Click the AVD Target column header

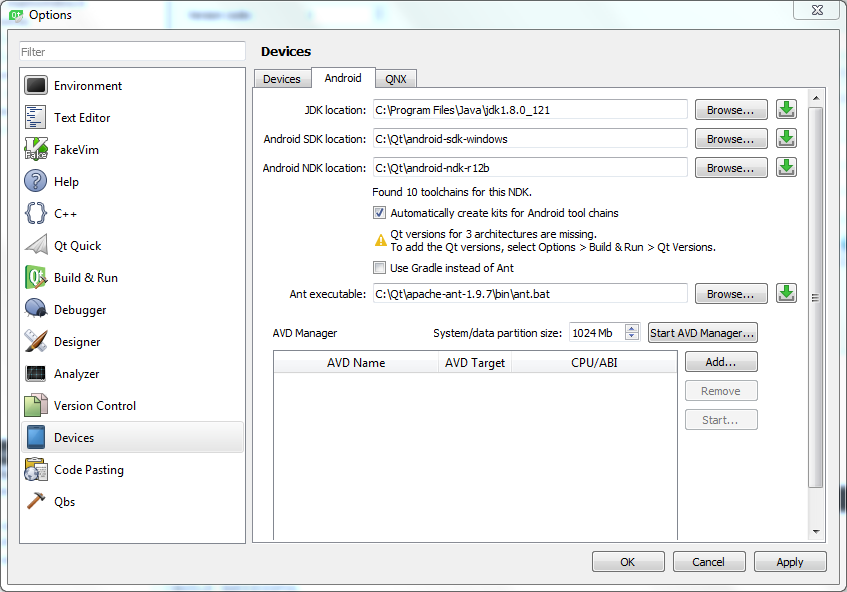click(475, 362)
